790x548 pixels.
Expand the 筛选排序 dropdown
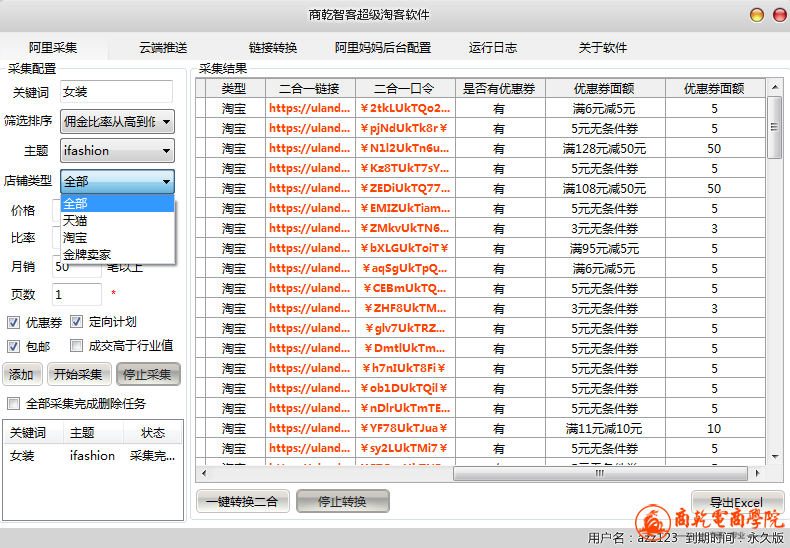pyautogui.click(x=117, y=121)
